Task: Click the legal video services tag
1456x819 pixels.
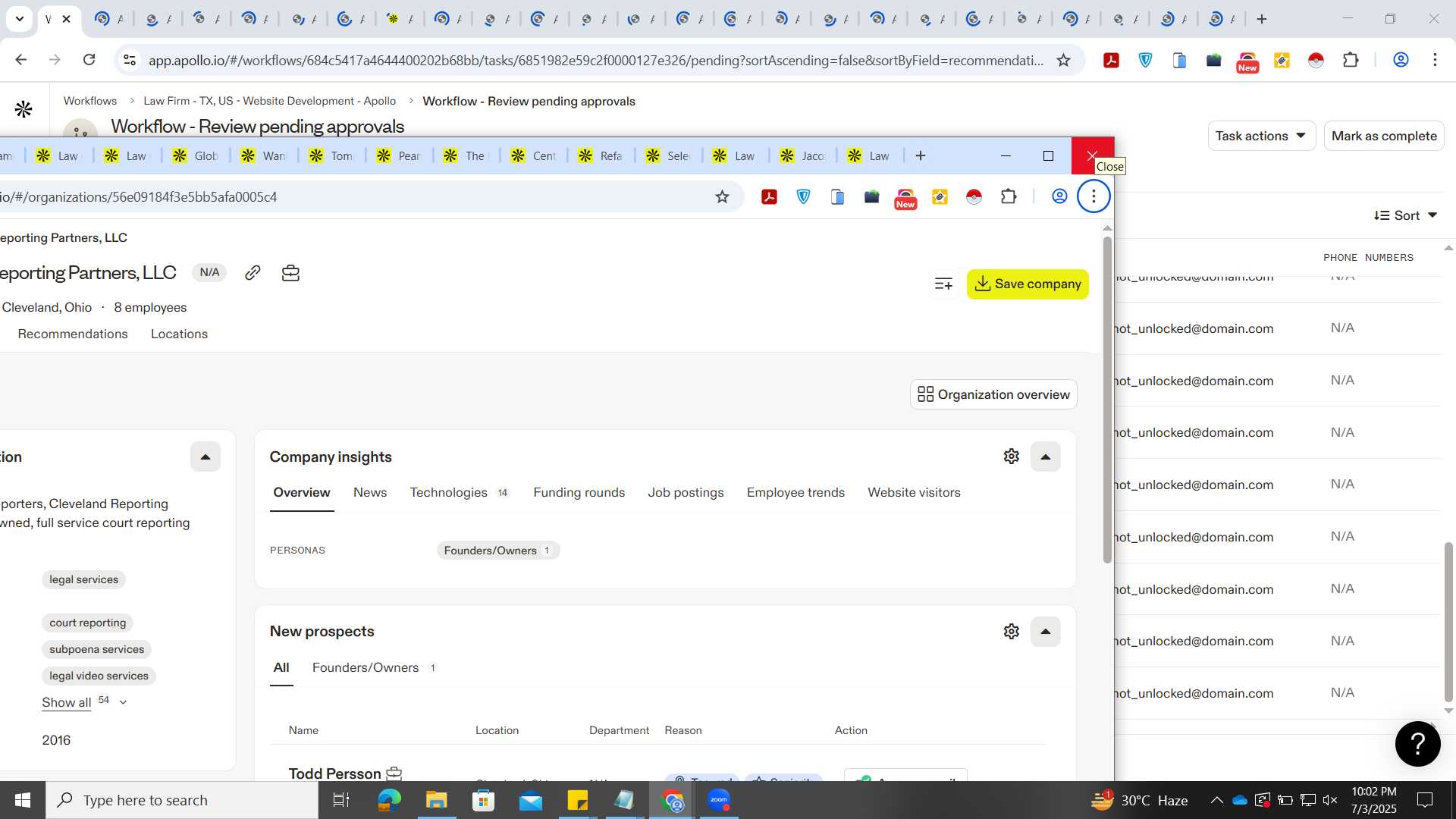Action: [99, 676]
